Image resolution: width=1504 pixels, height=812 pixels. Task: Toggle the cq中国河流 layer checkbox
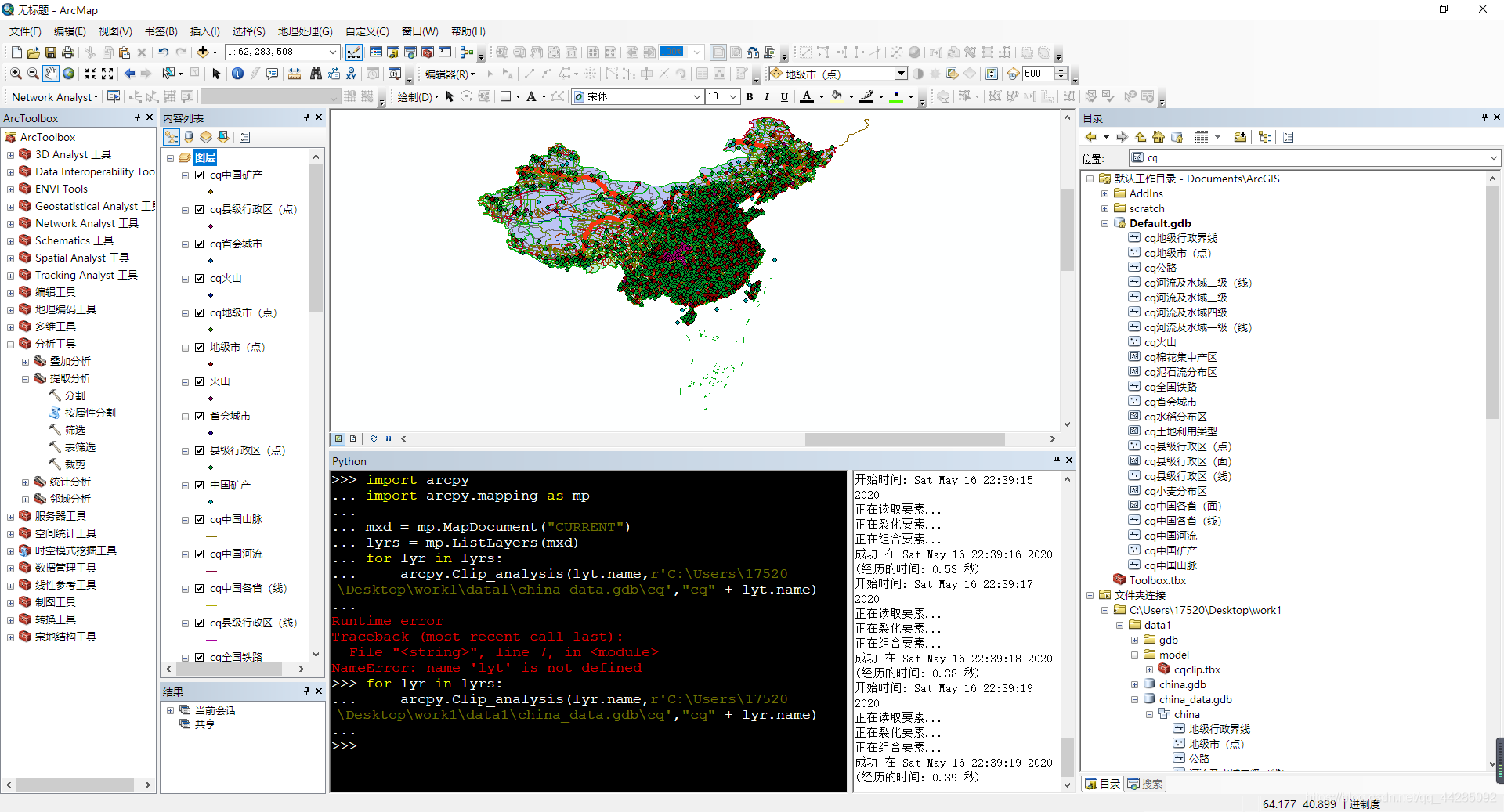click(x=200, y=554)
